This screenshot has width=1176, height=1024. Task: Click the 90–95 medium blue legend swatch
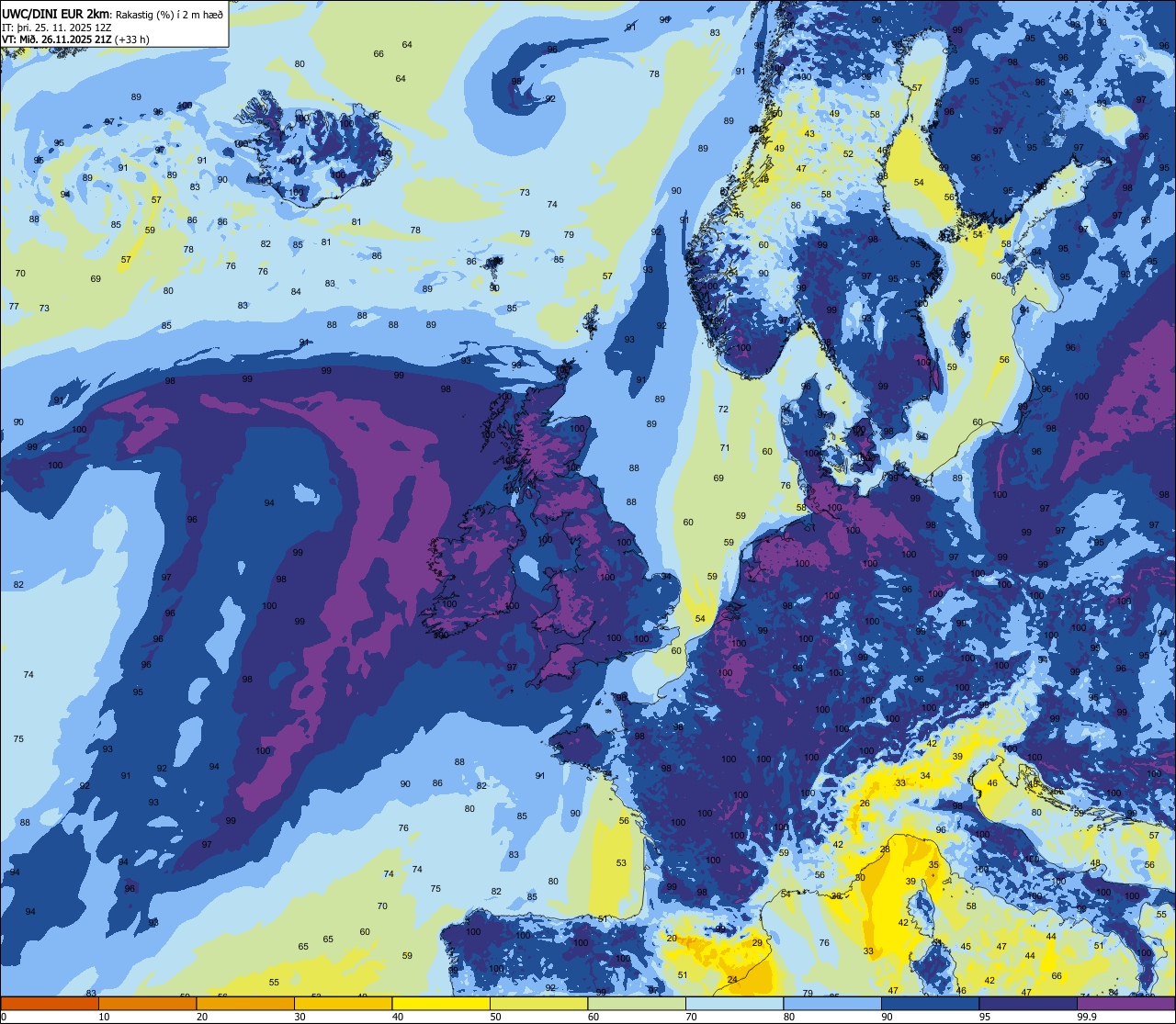pos(930,1003)
